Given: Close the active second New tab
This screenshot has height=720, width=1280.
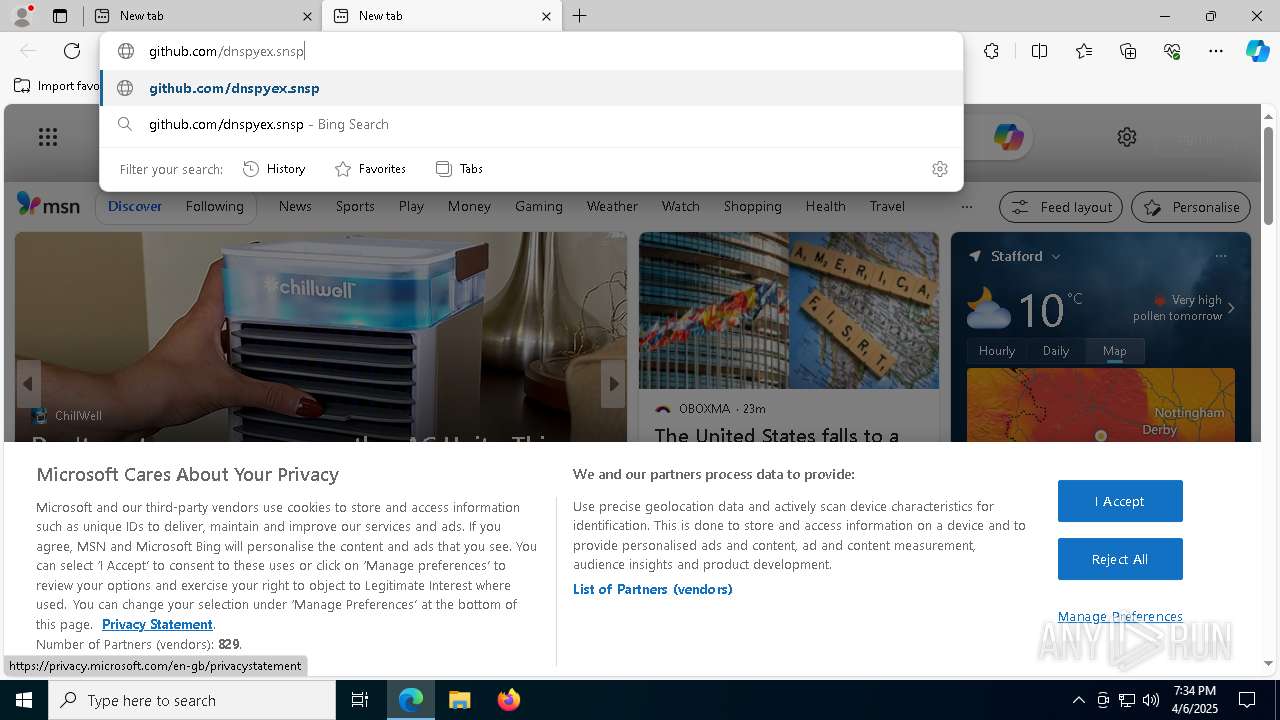Looking at the screenshot, I should point(546,16).
